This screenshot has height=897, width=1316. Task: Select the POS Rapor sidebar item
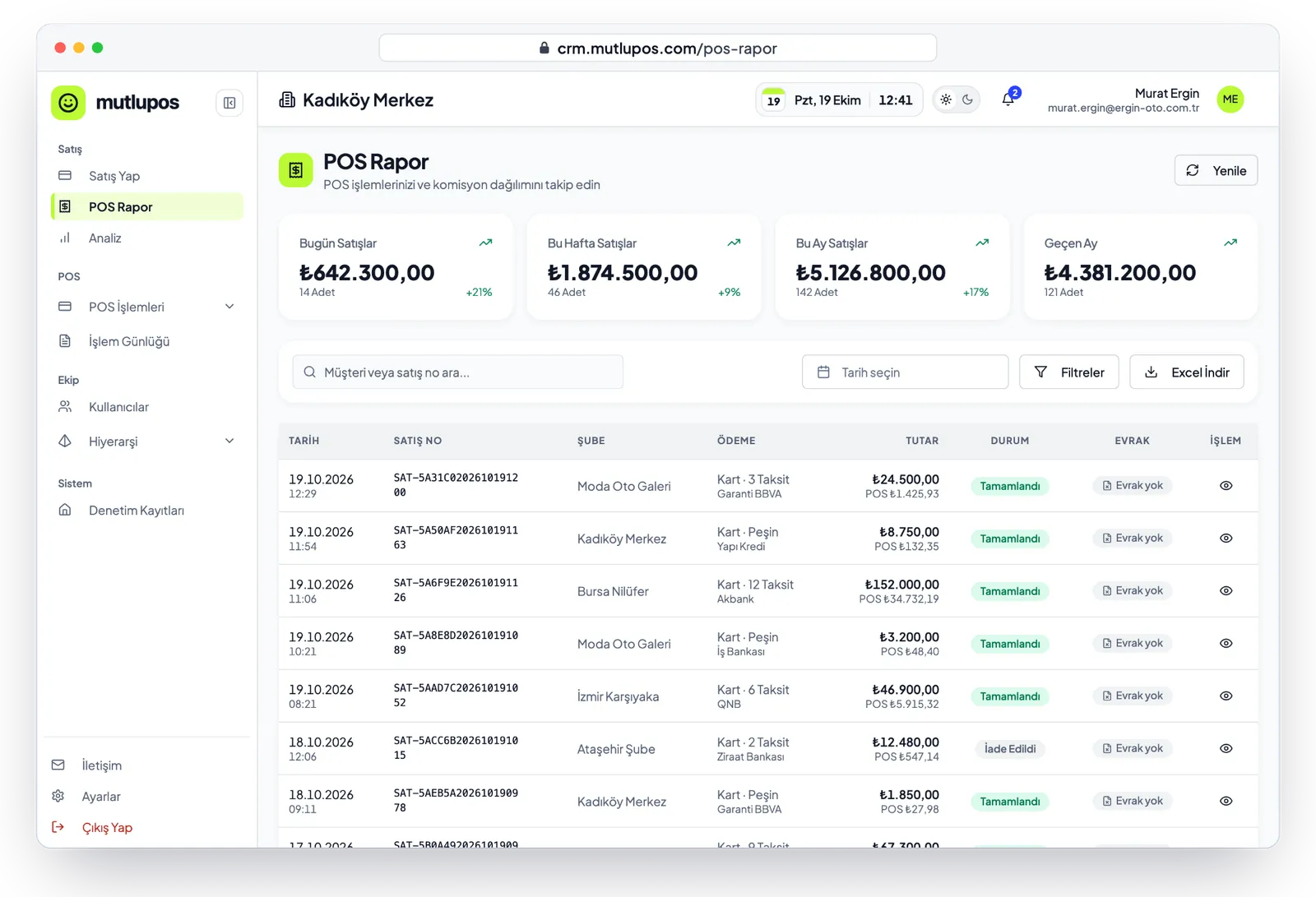147,206
